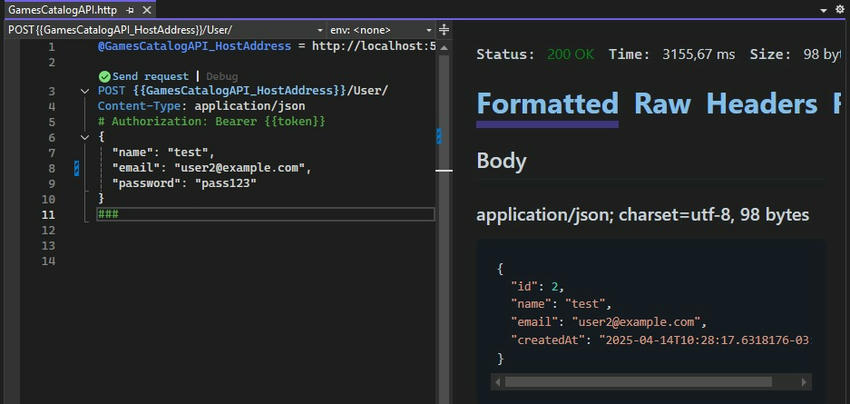Open the tab well settings gear
850x404 pixels.
(840, 10)
